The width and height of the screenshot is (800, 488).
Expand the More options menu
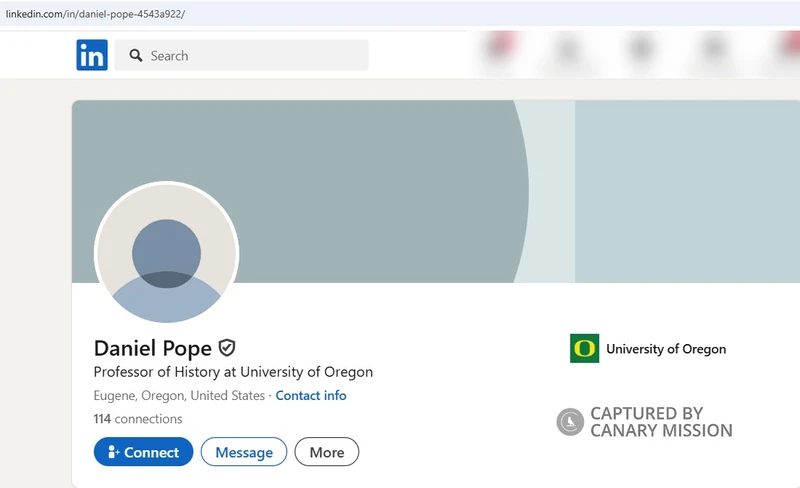coord(327,452)
